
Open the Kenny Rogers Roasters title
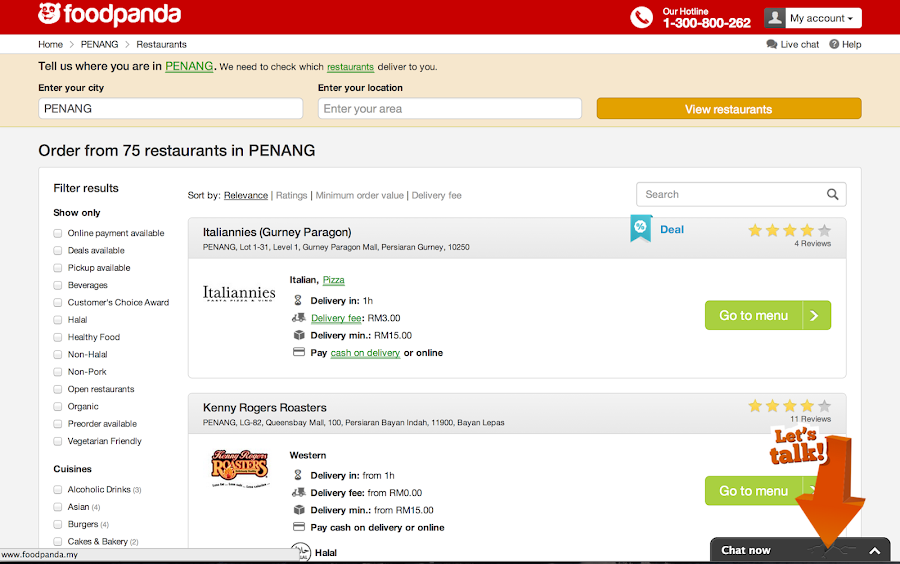point(265,408)
